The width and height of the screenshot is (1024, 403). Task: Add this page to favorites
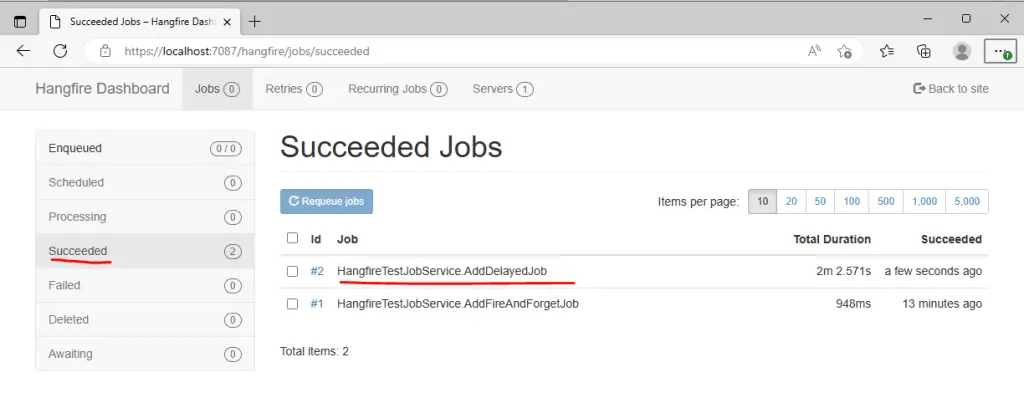844,51
